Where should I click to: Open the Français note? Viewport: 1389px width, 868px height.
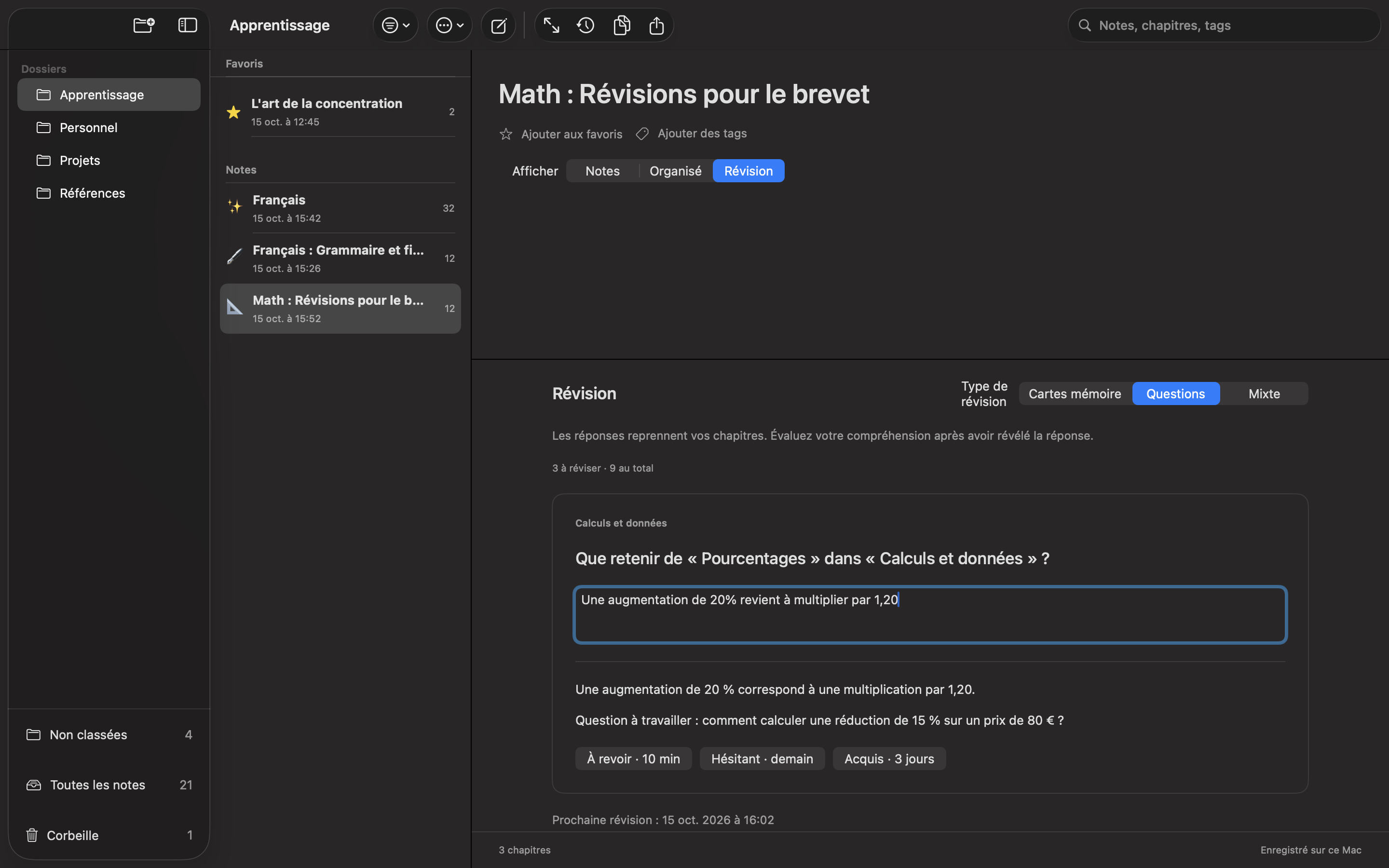pos(340,208)
